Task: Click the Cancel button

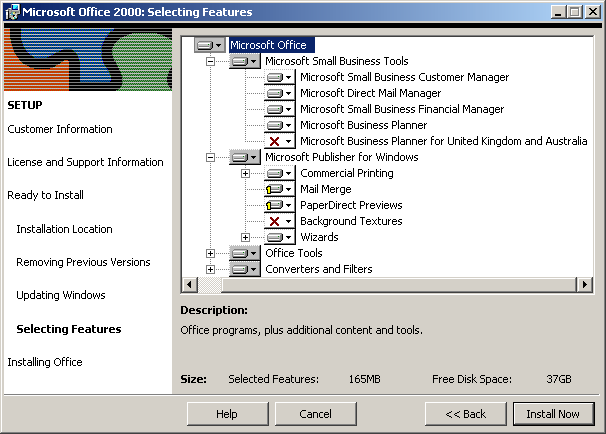Action: (315, 414)
